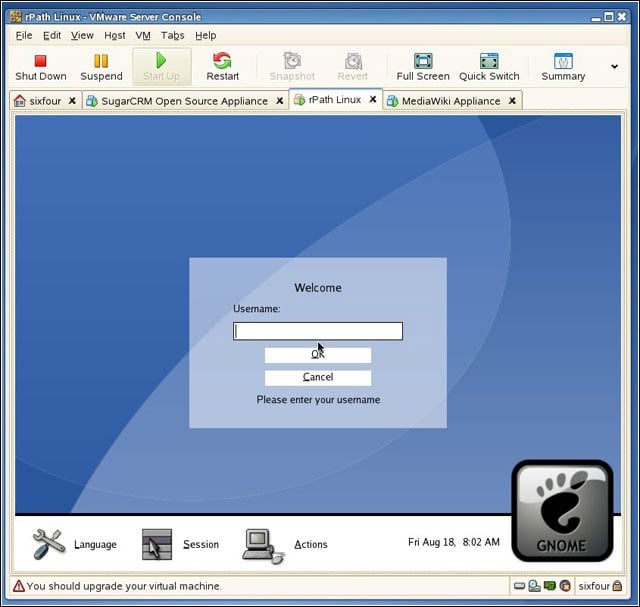640x607 pixels.
Task: Open the Session chooser icon
Action: (x=157, y=544)
